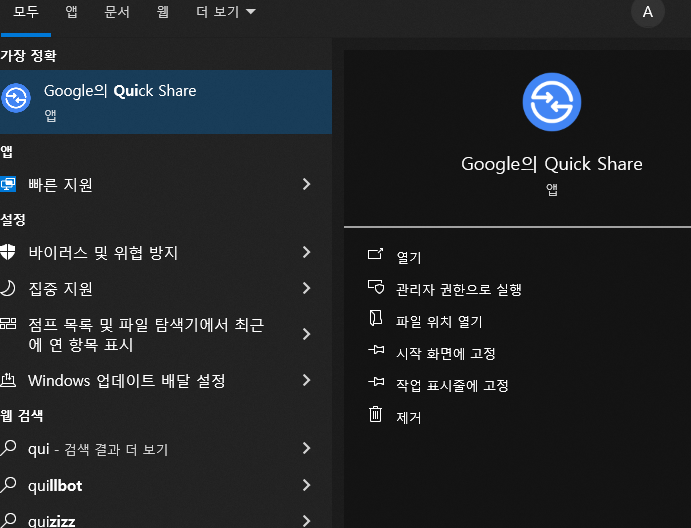Click the 열기 open icon
The height and width of the screenshot is (528, 691).
[375, 254]
